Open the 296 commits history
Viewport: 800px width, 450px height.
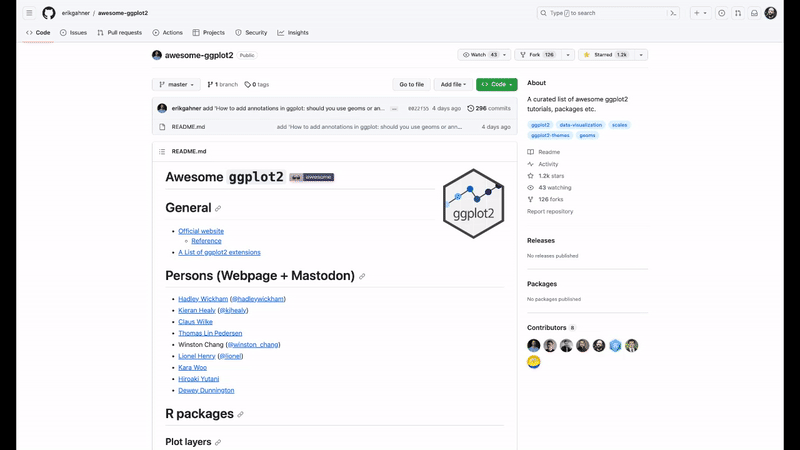(489, 109)
